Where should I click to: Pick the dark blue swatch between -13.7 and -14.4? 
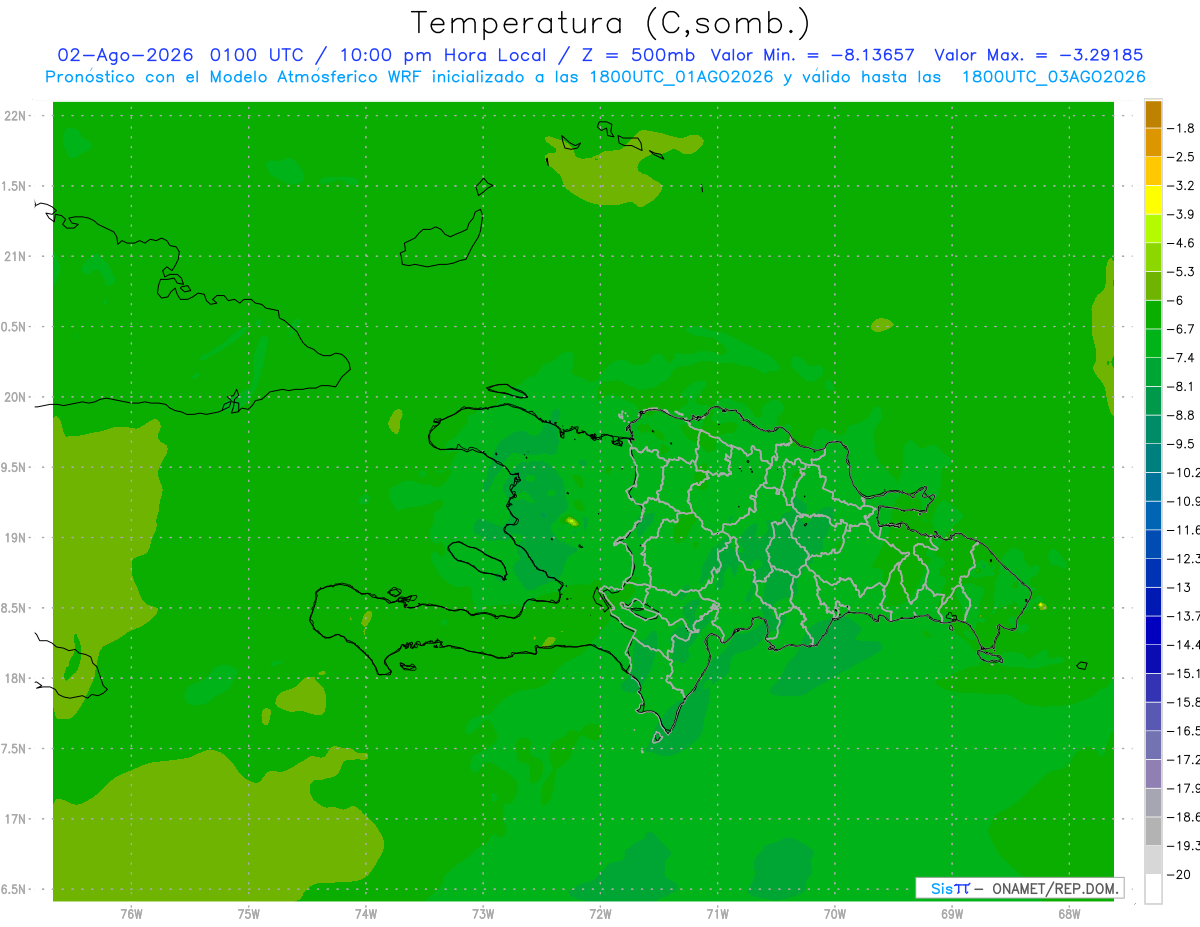tap(1153, 630)
